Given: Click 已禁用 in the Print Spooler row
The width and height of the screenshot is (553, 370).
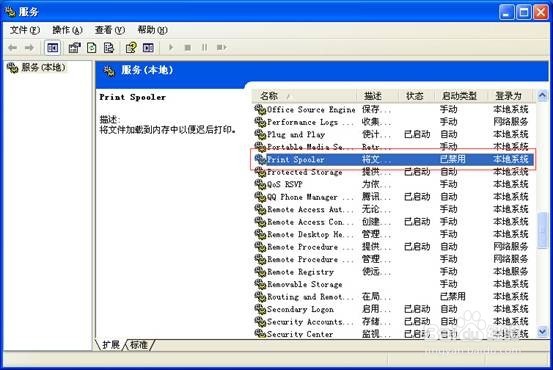Looking at the screenshot, I should [453, 159].
